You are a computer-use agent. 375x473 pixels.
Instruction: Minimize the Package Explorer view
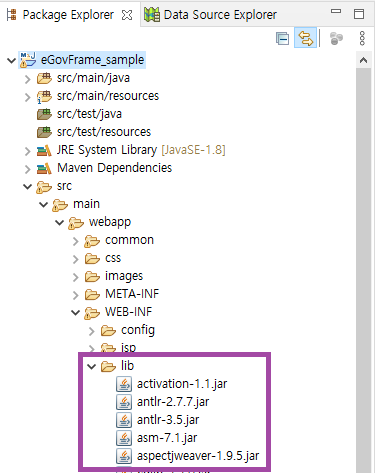pyautogui.click(x=336, y=11)
